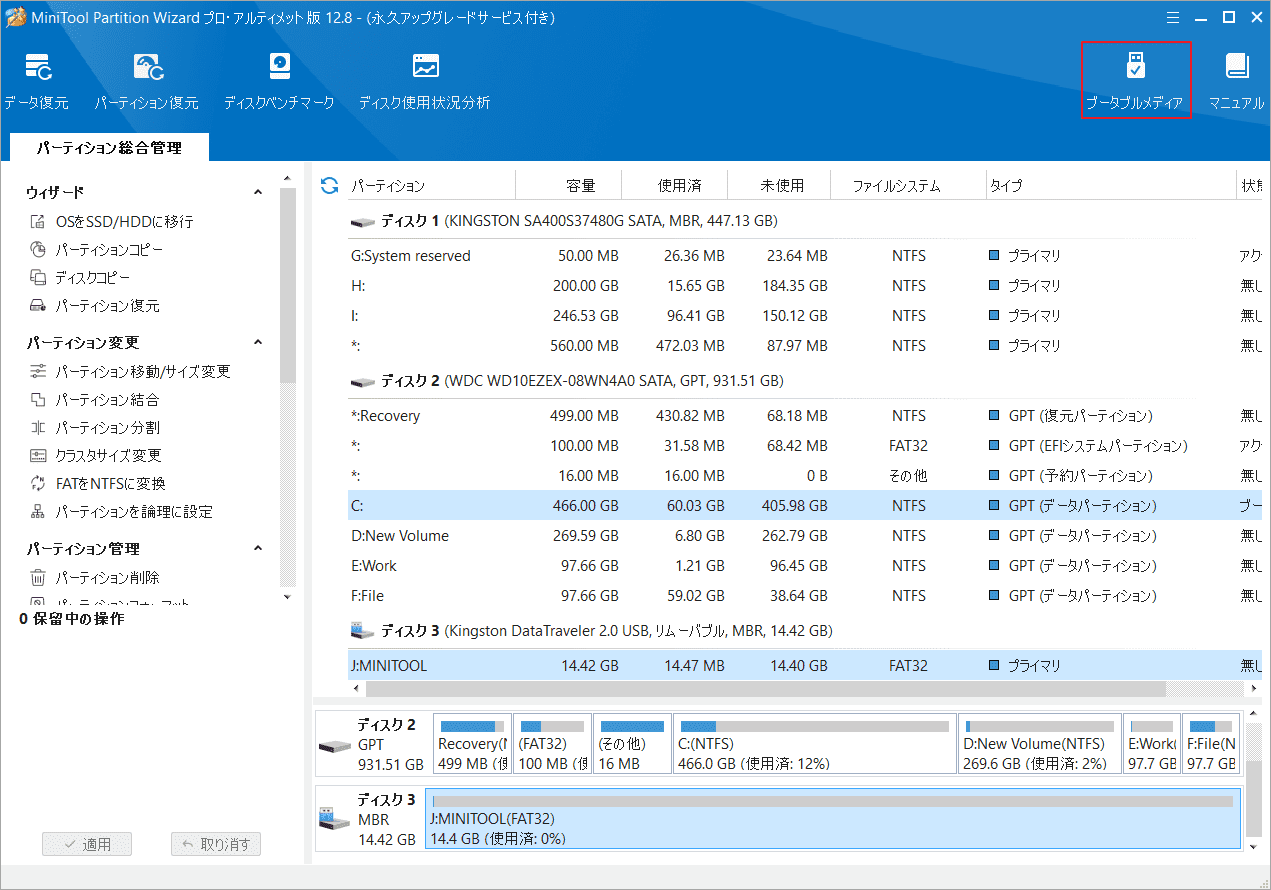This screenshot has width=1271, height=890.
Task: Open the ディスクベンチマーク tool
Action: (279, 80)
